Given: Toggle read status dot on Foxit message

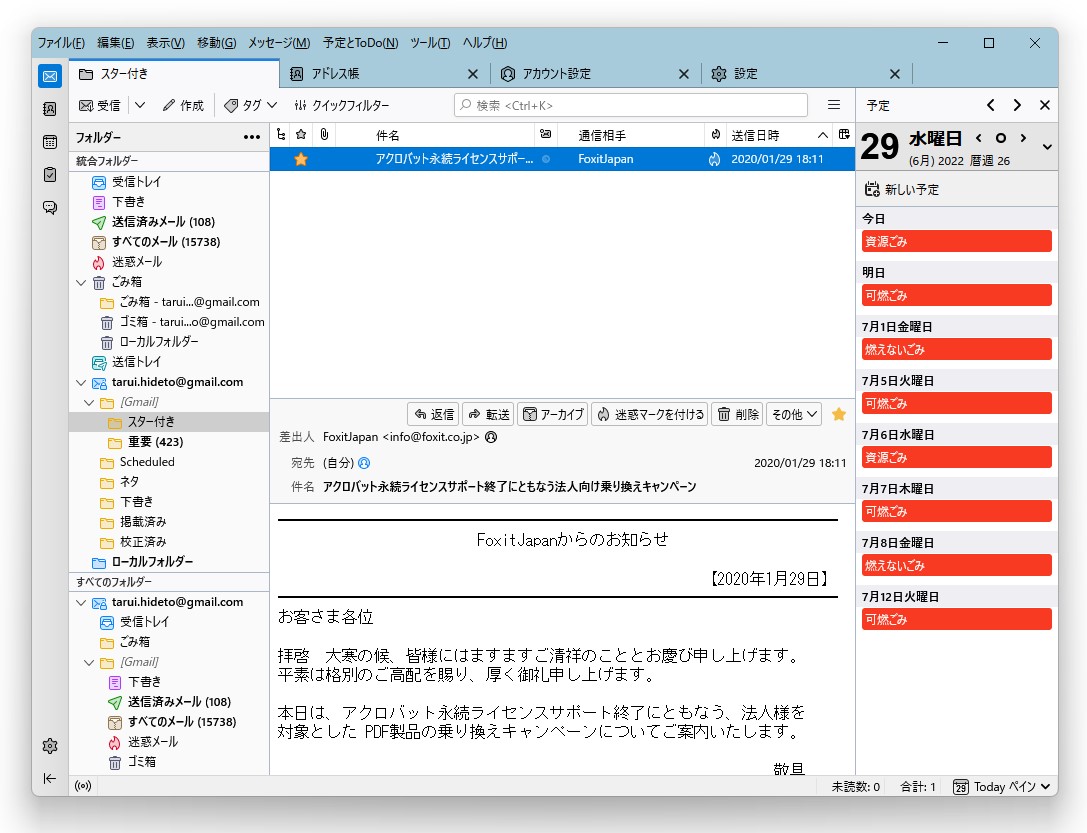Looking at the screenshot, I should click(546, 159).
